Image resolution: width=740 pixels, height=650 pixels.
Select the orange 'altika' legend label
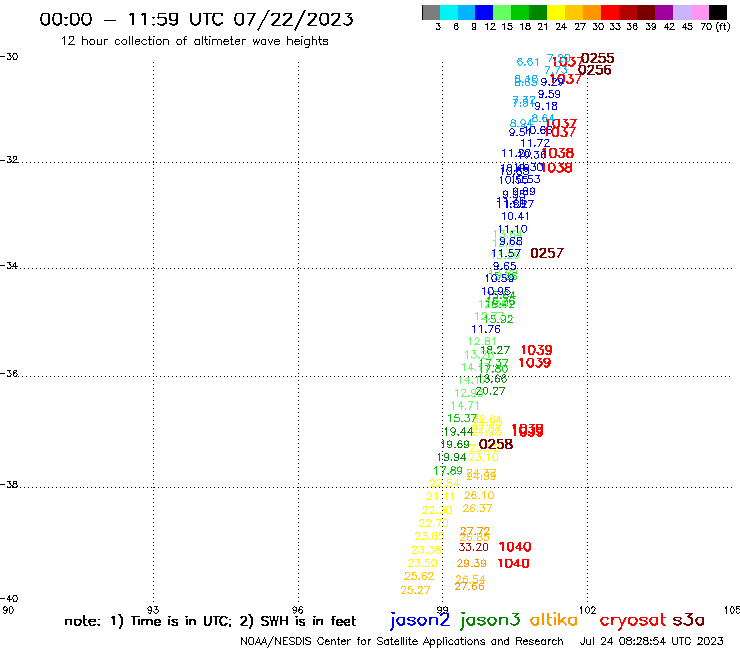(554, 619)
